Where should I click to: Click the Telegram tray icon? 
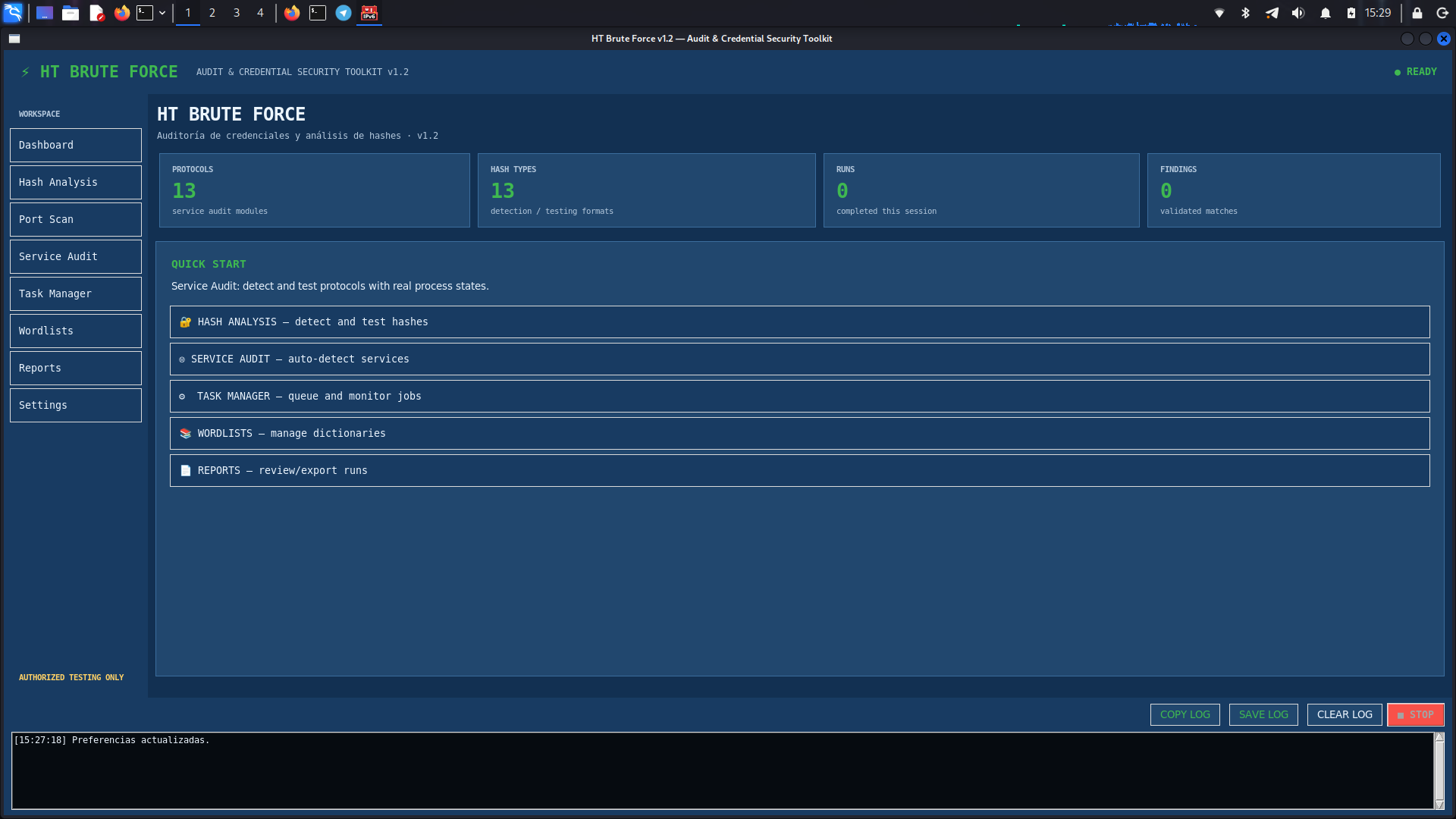(x=1272, y=13)
